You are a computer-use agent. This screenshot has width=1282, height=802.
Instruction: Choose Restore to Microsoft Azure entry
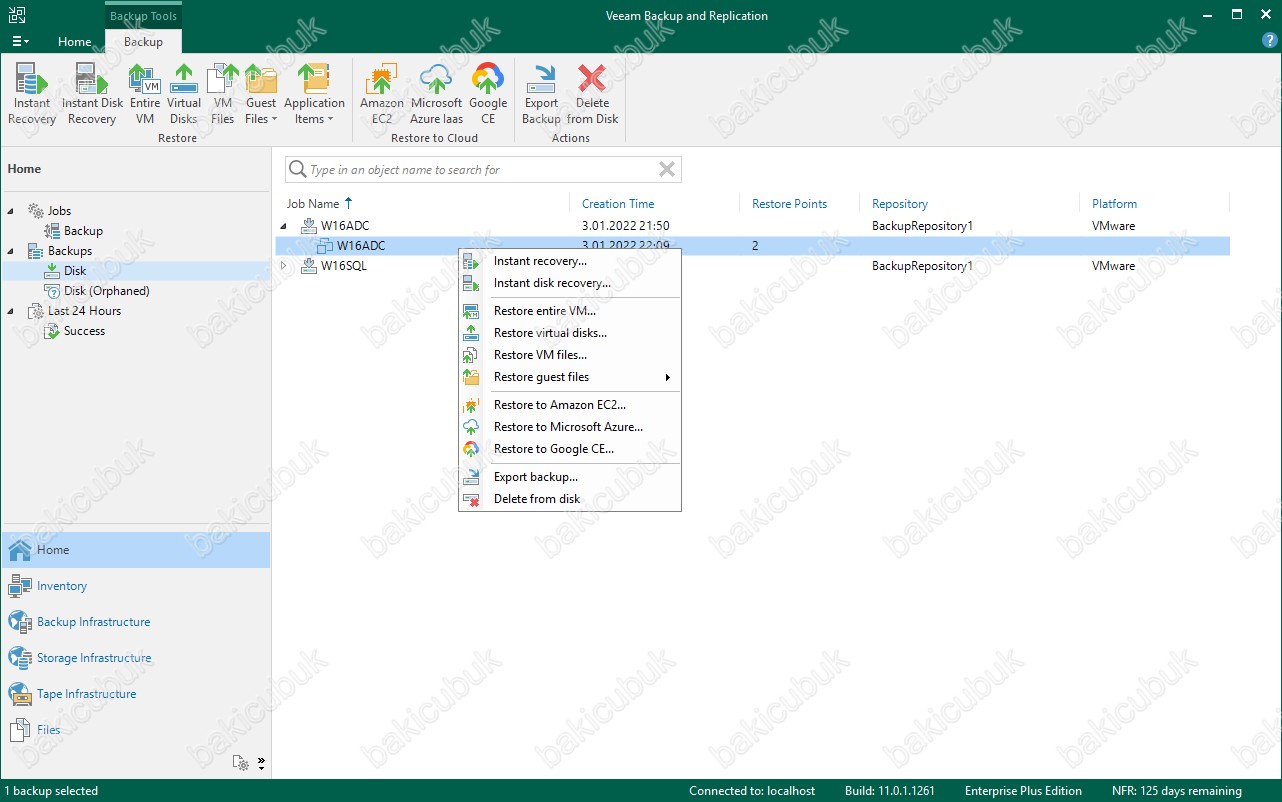pos(570,427)
